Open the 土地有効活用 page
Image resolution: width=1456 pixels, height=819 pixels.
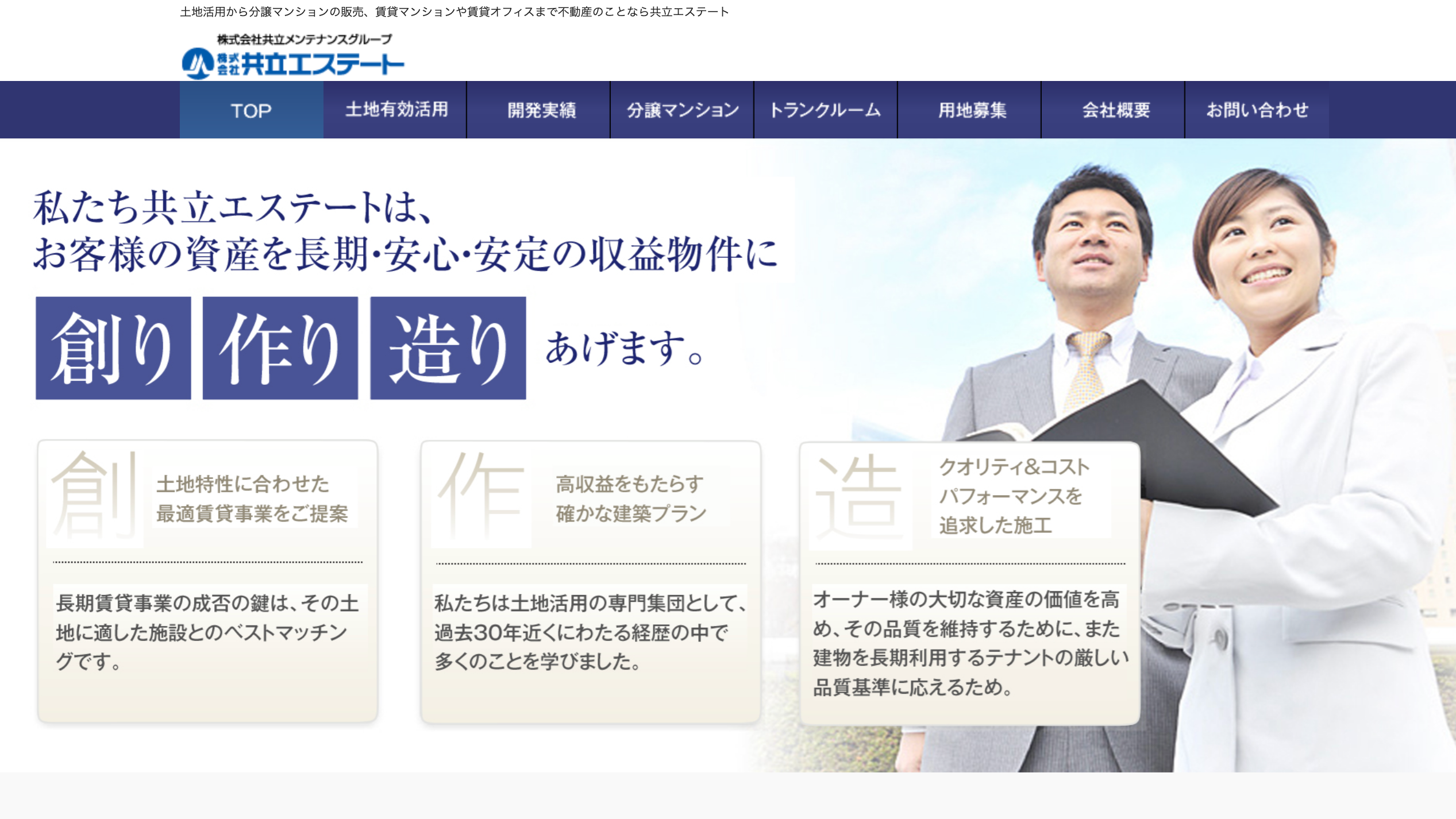(398, 110)
